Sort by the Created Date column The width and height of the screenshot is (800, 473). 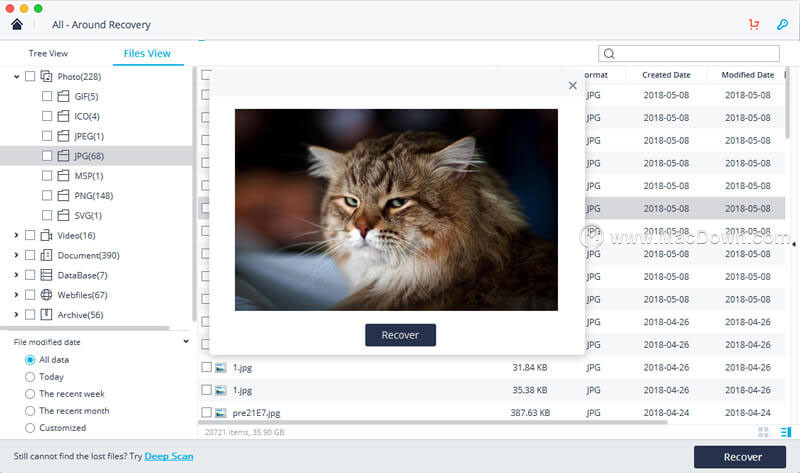pos(666,75)
